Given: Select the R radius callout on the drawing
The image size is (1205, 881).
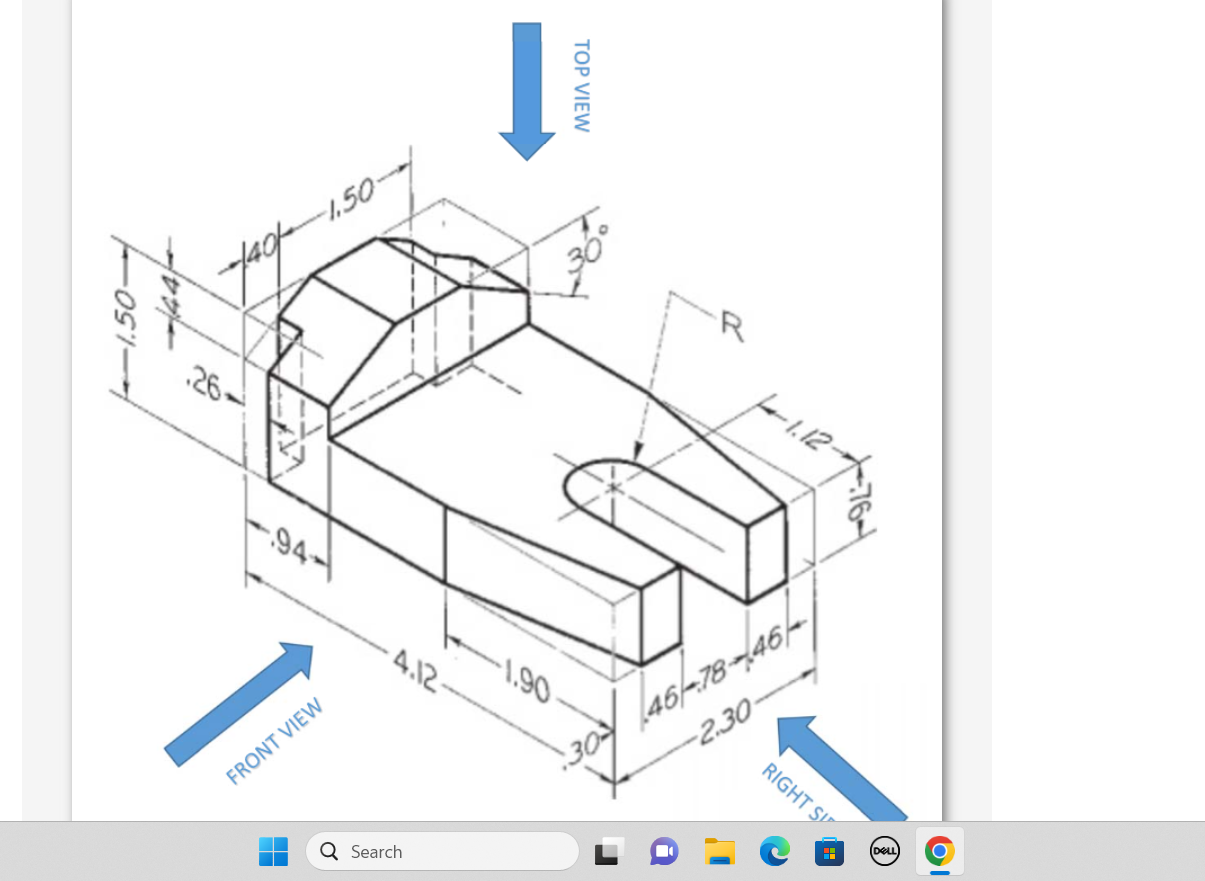Looking at the screenshot, I should coord(733,326).
